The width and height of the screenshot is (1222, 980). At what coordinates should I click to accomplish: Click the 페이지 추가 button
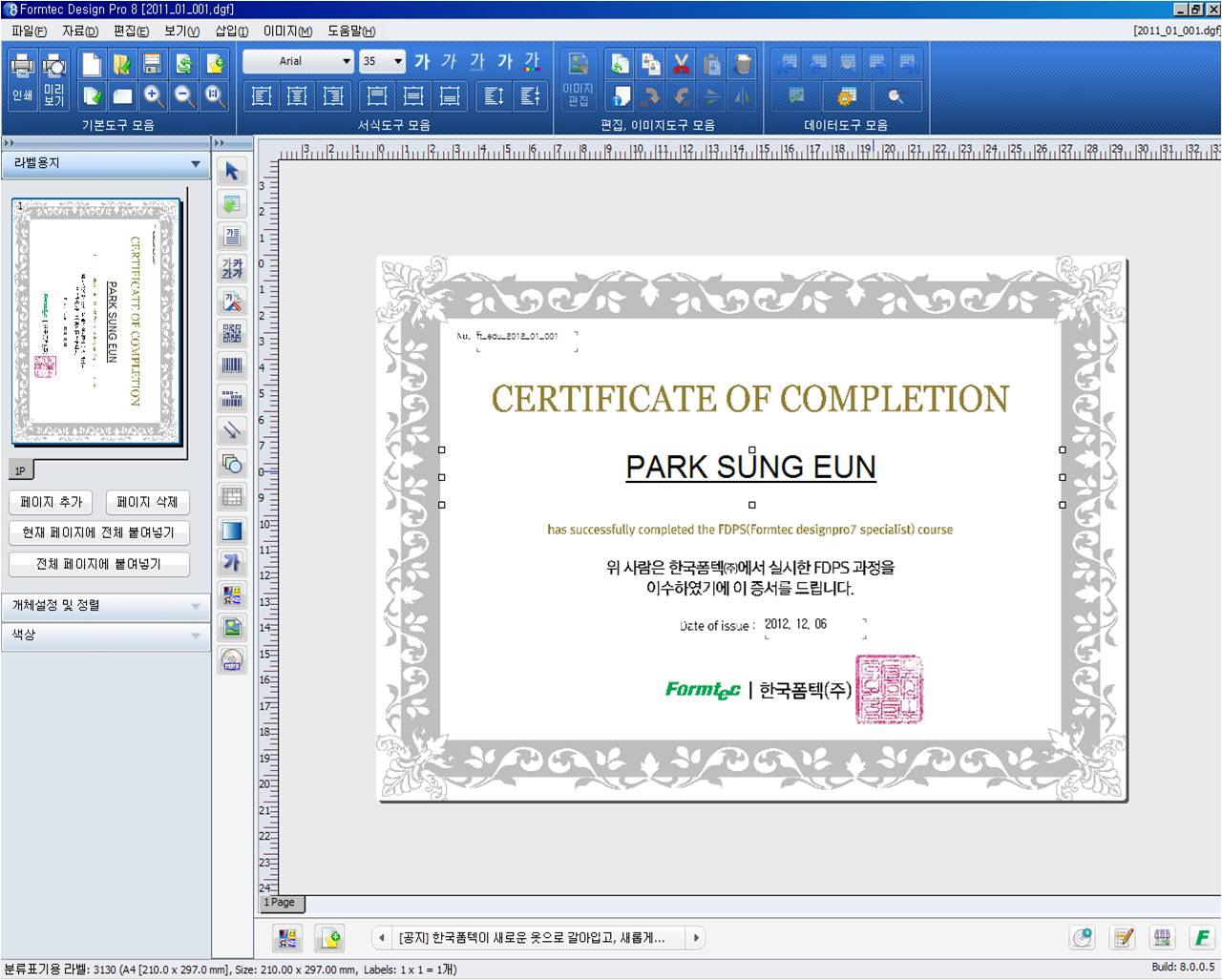pos(52,502)
